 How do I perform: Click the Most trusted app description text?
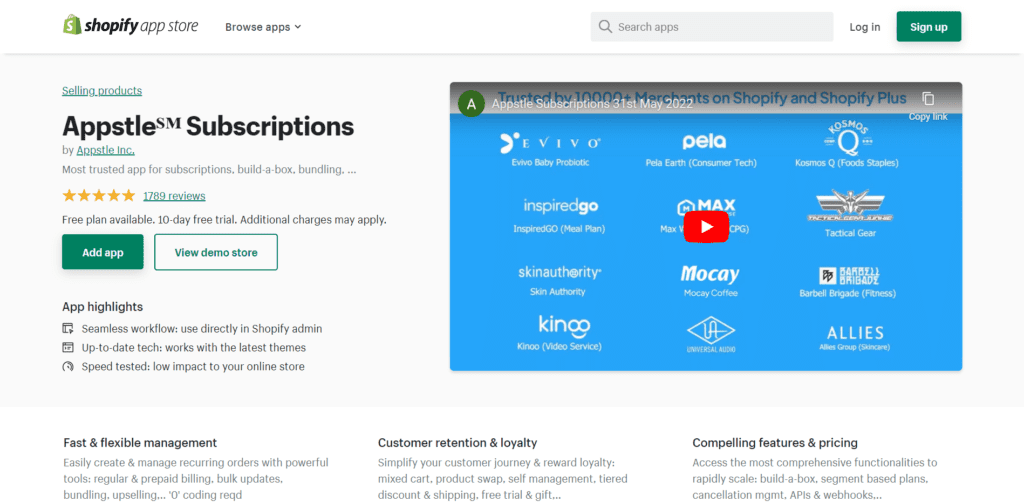(209, 170)
